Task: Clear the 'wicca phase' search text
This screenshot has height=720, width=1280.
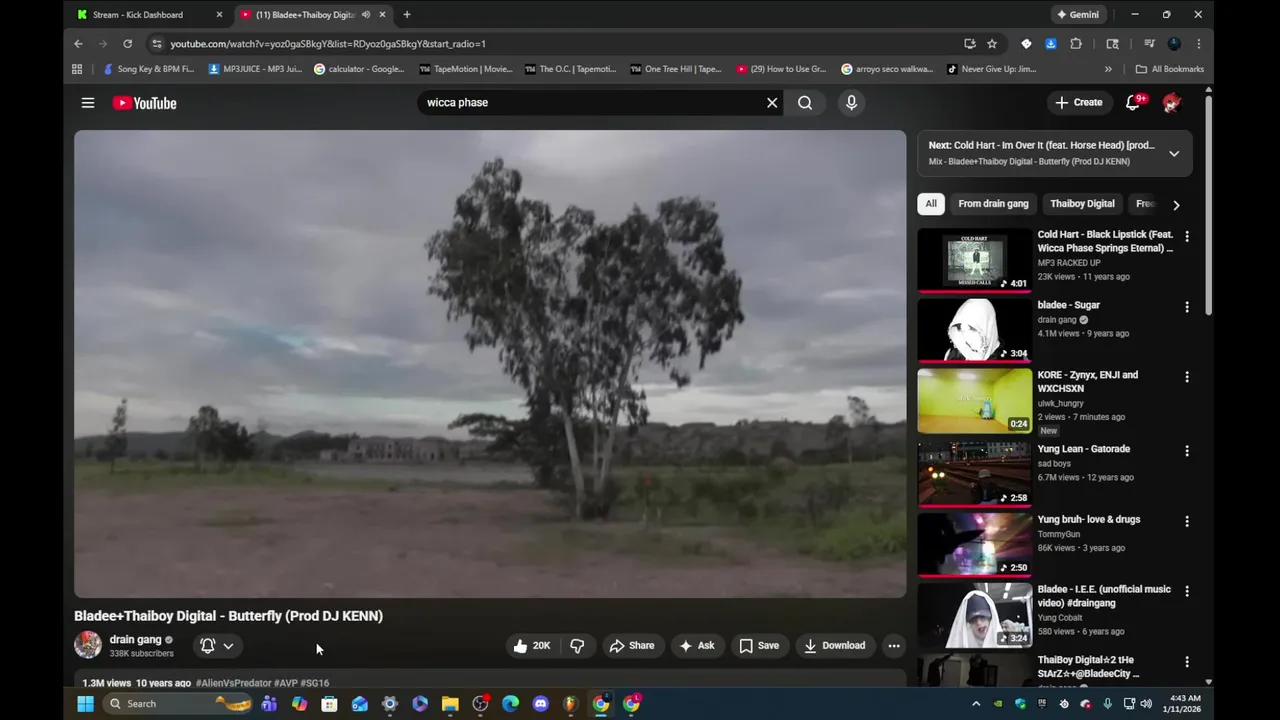Action: (772, 103)
